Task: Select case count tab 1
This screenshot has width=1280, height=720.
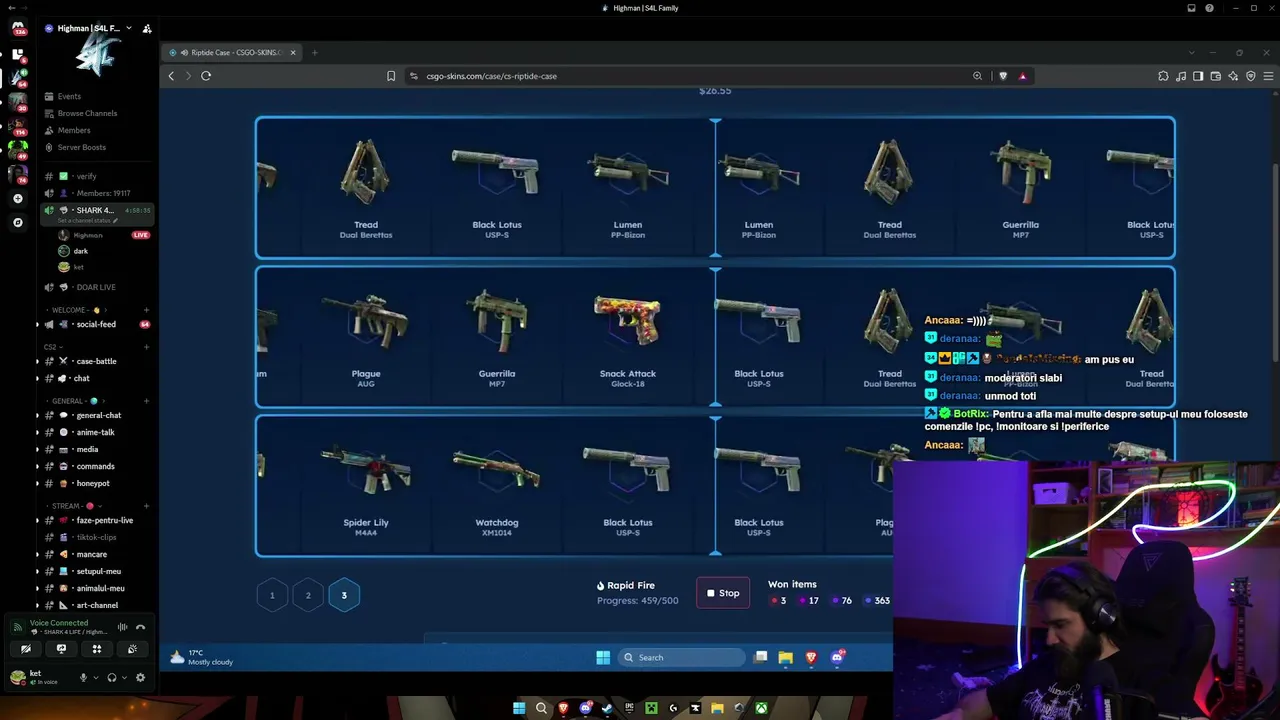Action: coord(272,595)
